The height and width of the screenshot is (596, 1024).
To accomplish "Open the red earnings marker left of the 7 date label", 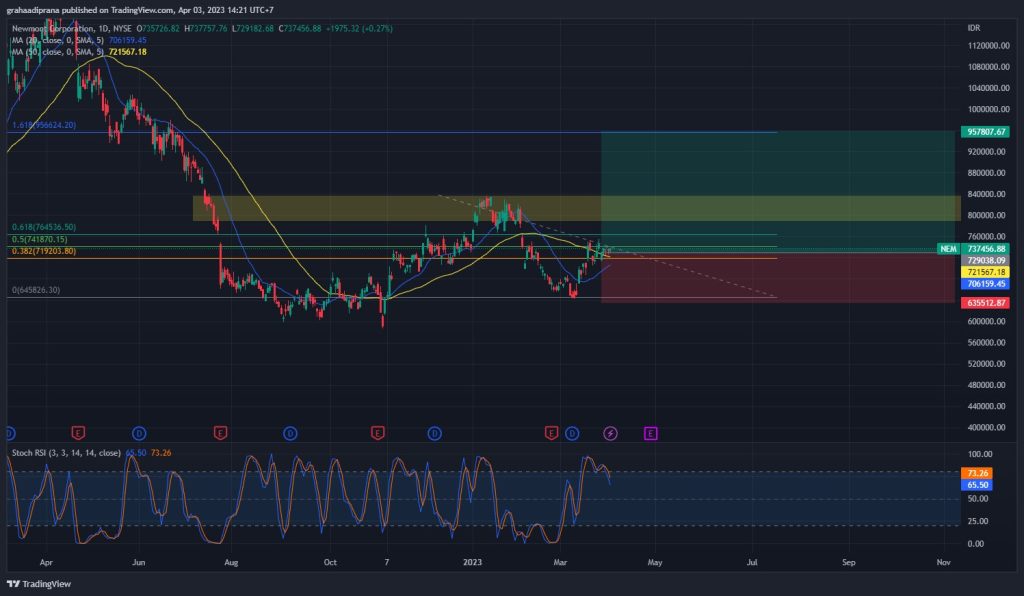I will (377, 433).
